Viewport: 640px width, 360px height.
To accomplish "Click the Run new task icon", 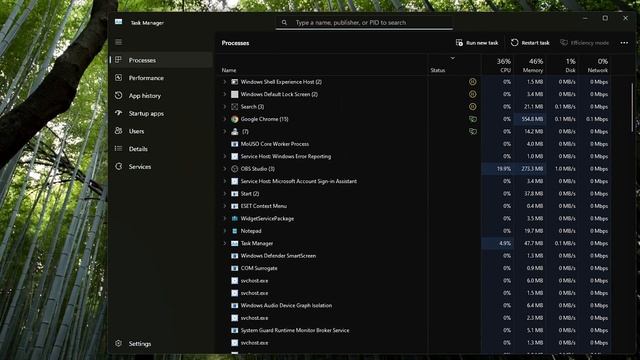I will point(459,42).
